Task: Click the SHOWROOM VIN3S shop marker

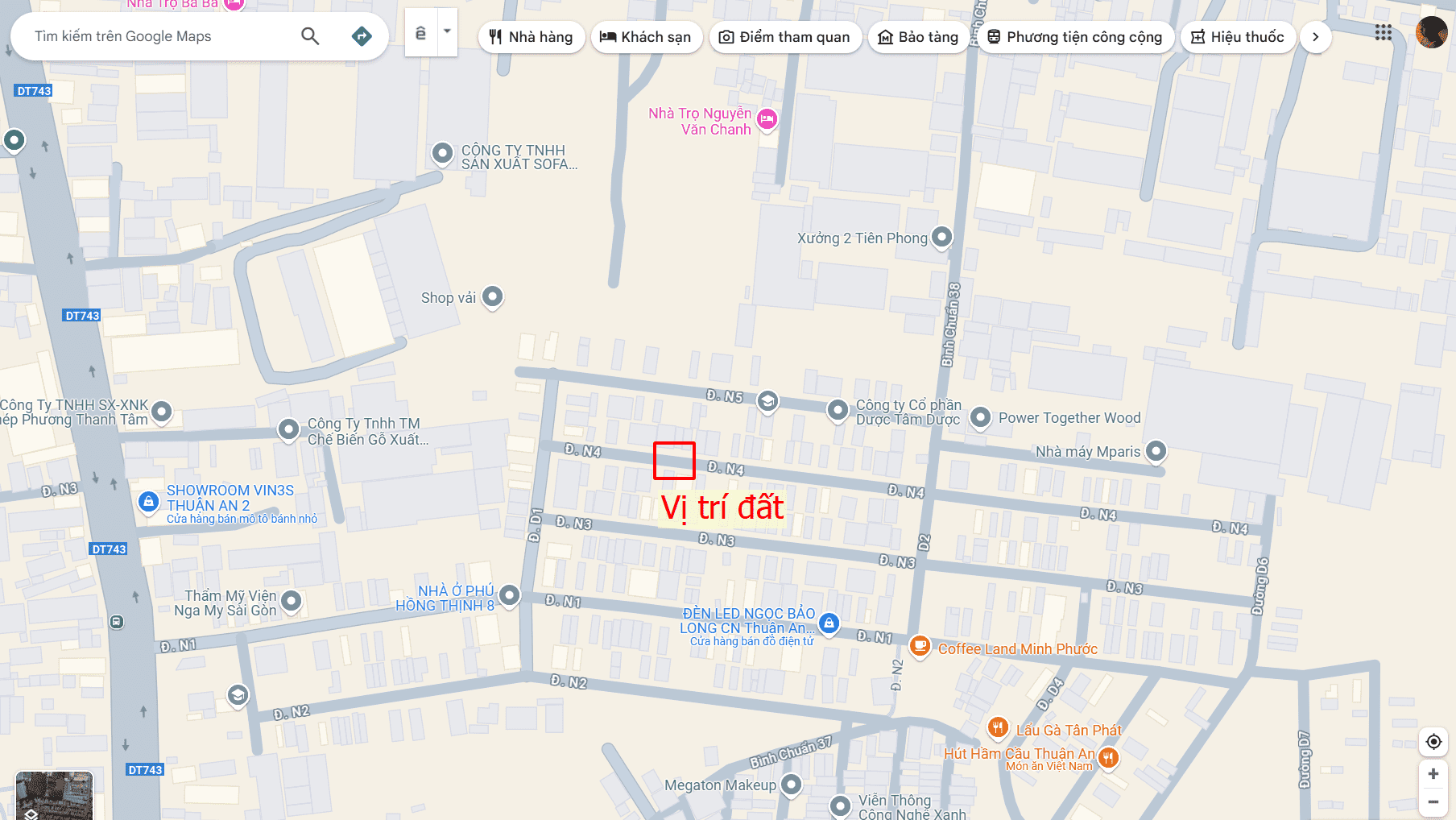Action: coord(148,503)
